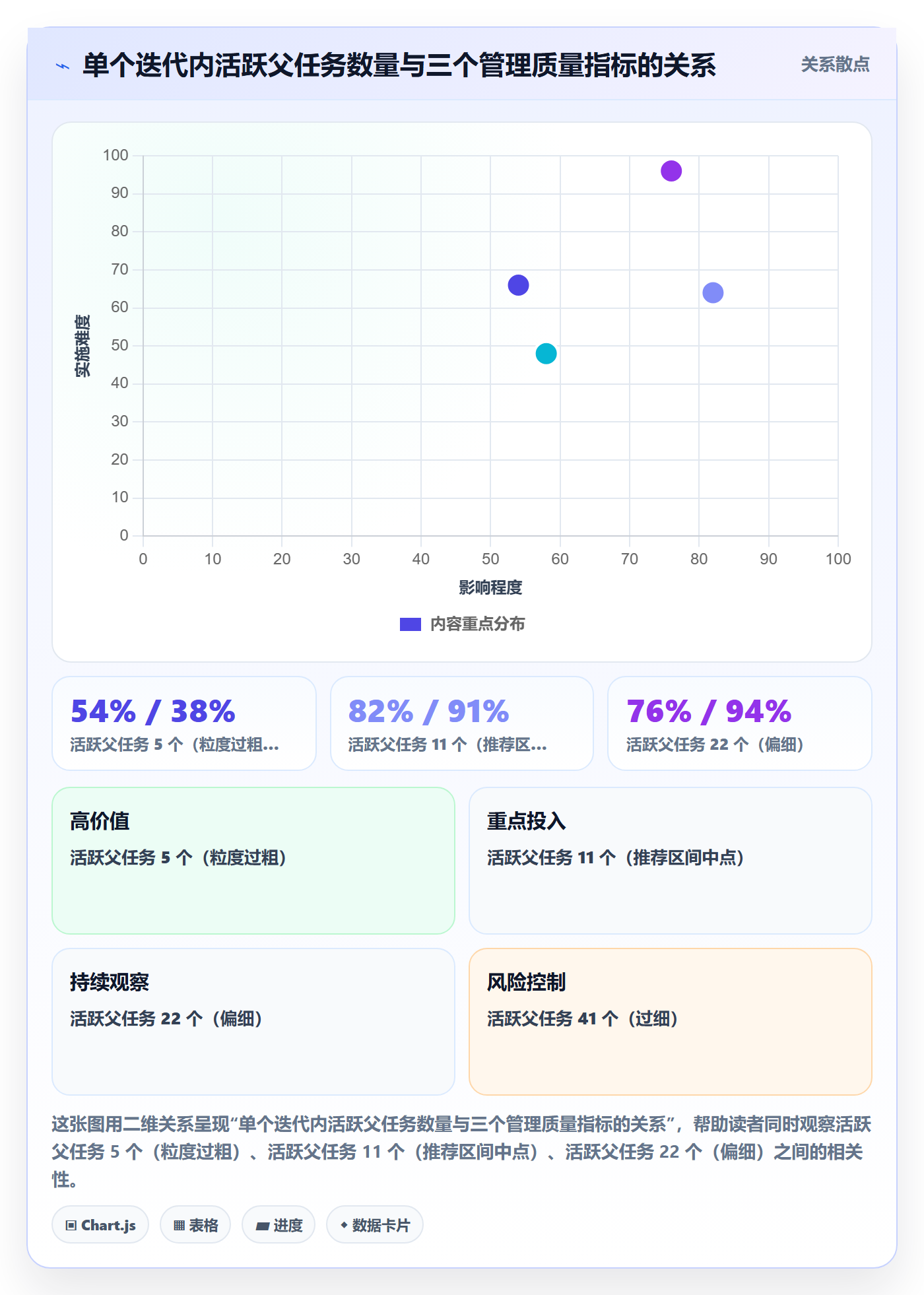Click the 影响程度 x-axis title

(x=490, y=587)
